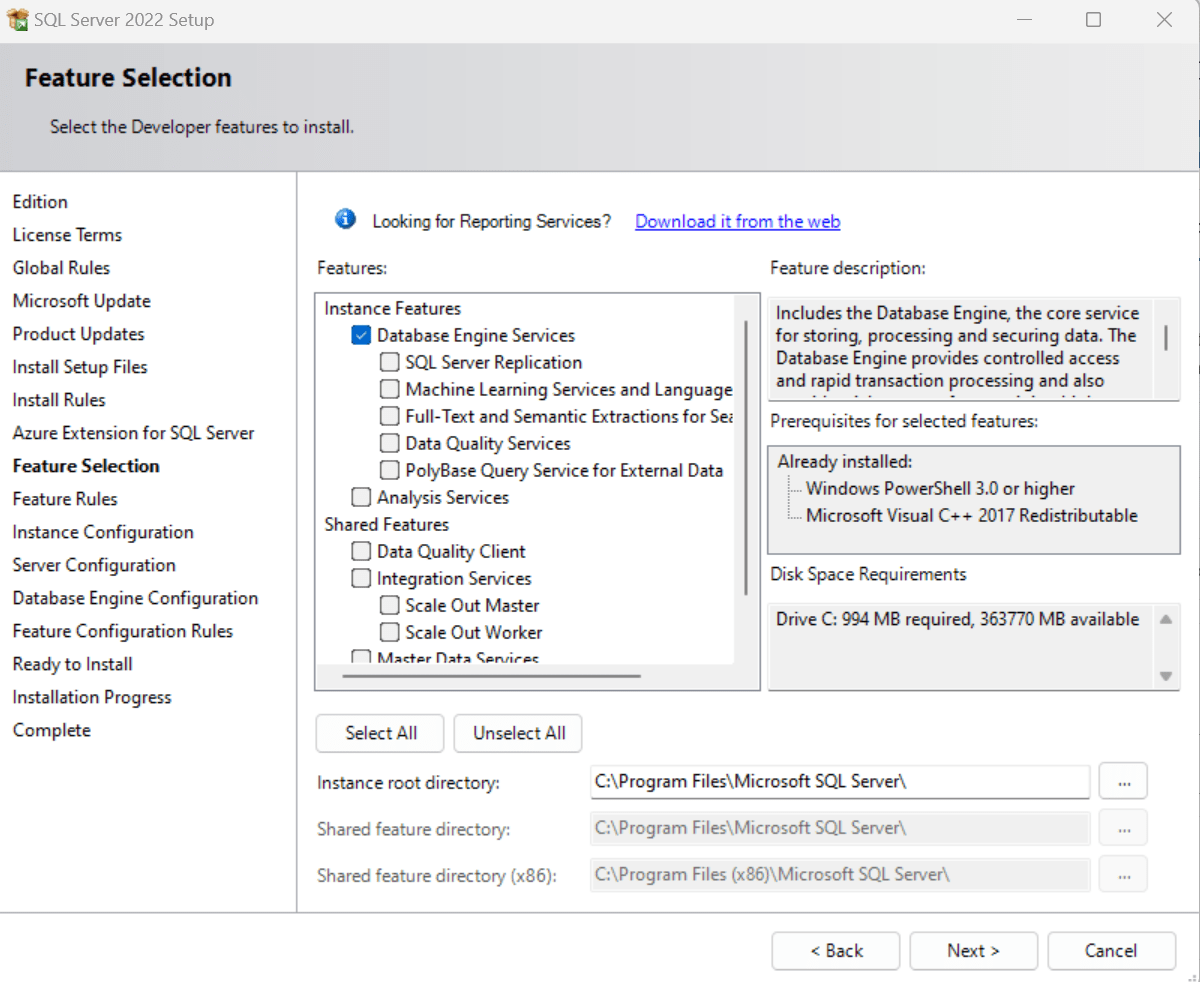
Task: Check Integration Services checkbox
Action: click(361, 579)
